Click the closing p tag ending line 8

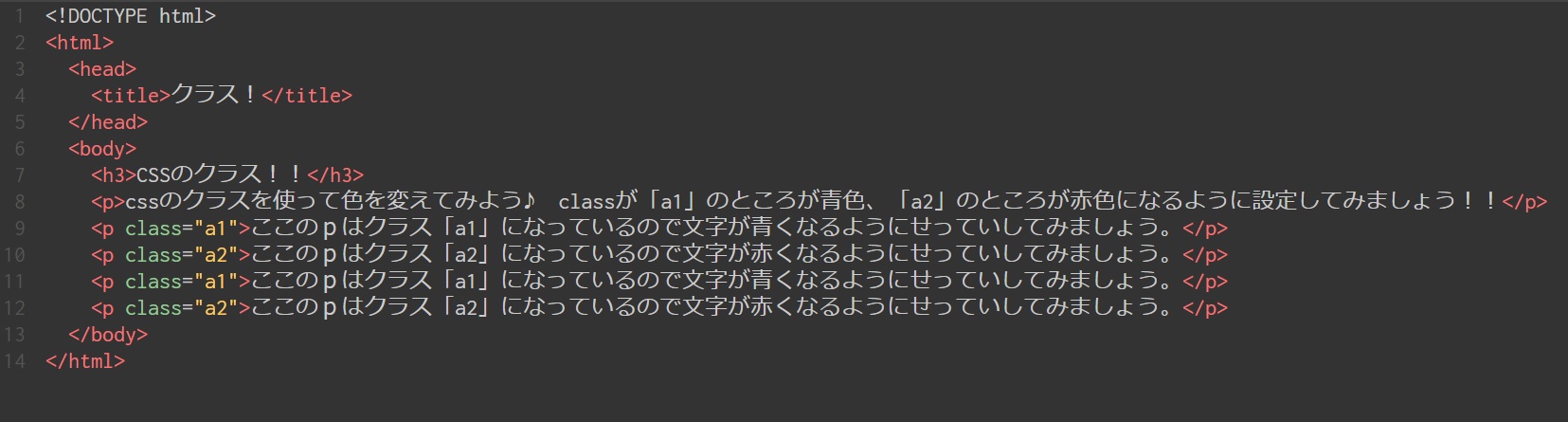point(1524,202)
